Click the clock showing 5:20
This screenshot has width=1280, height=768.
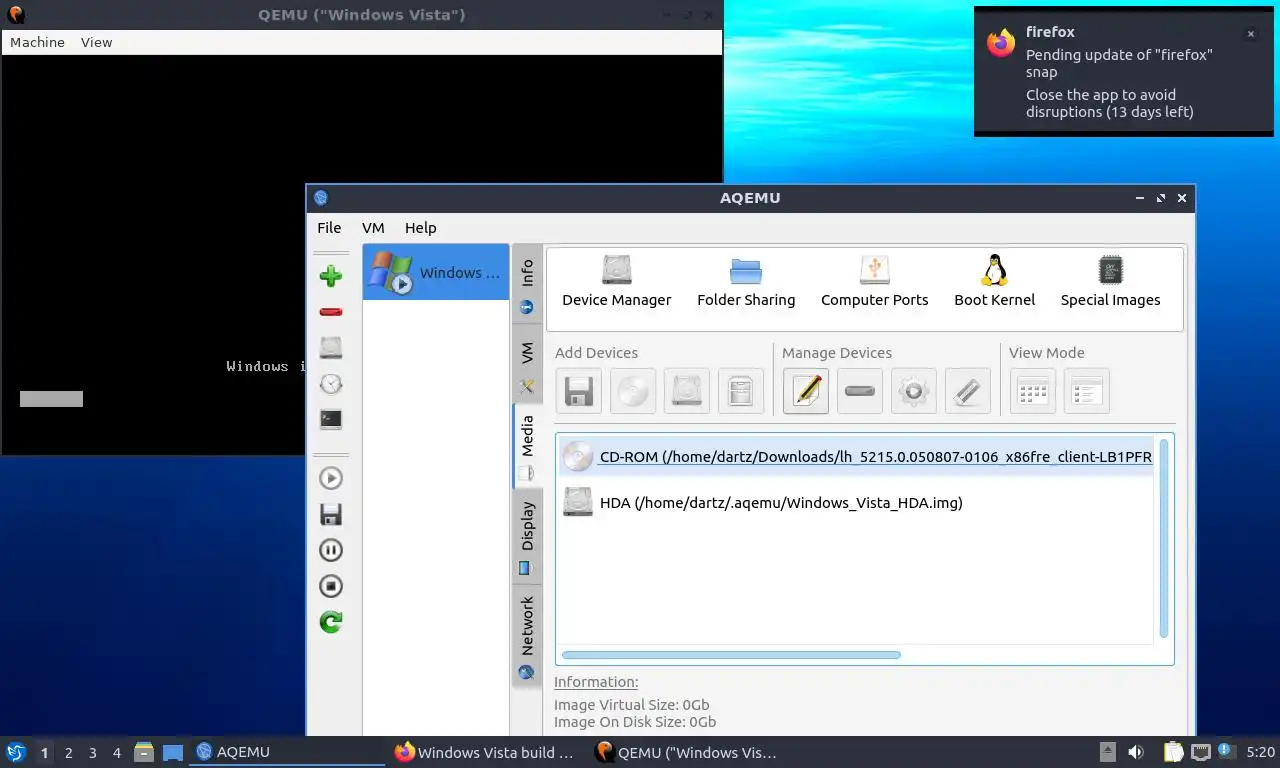[1260, 752]
